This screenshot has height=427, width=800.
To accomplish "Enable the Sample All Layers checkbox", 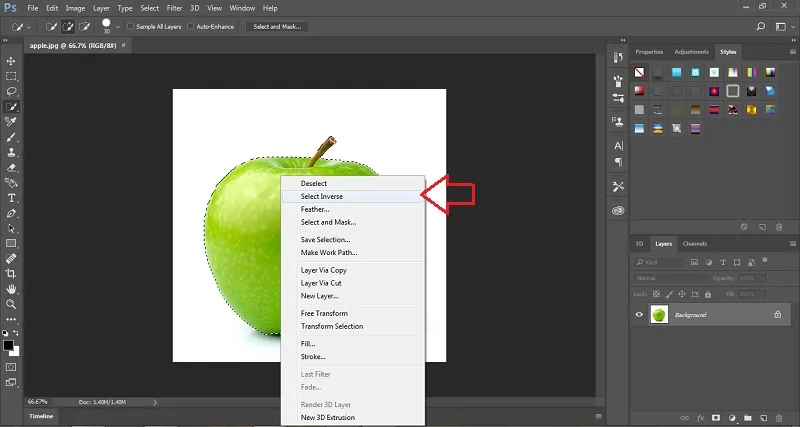I will click(130, 27).
